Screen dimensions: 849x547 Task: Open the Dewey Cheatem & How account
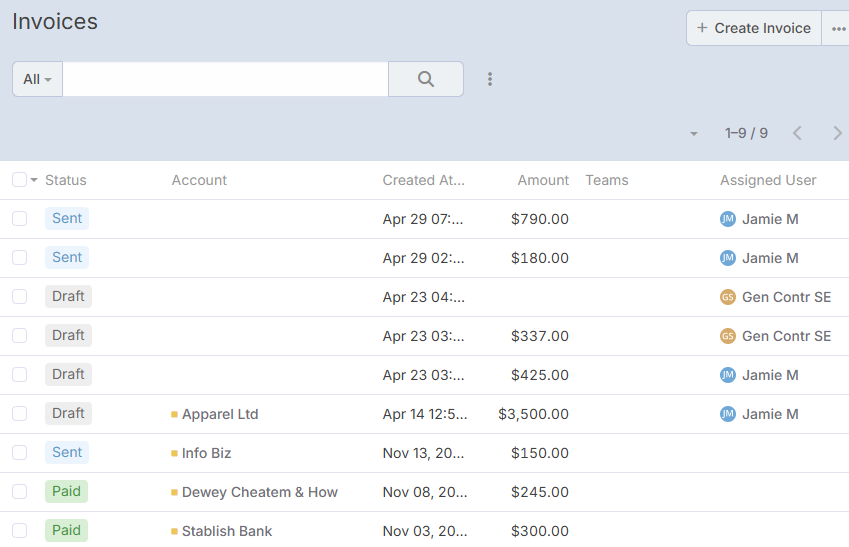(x=259, y=492)
